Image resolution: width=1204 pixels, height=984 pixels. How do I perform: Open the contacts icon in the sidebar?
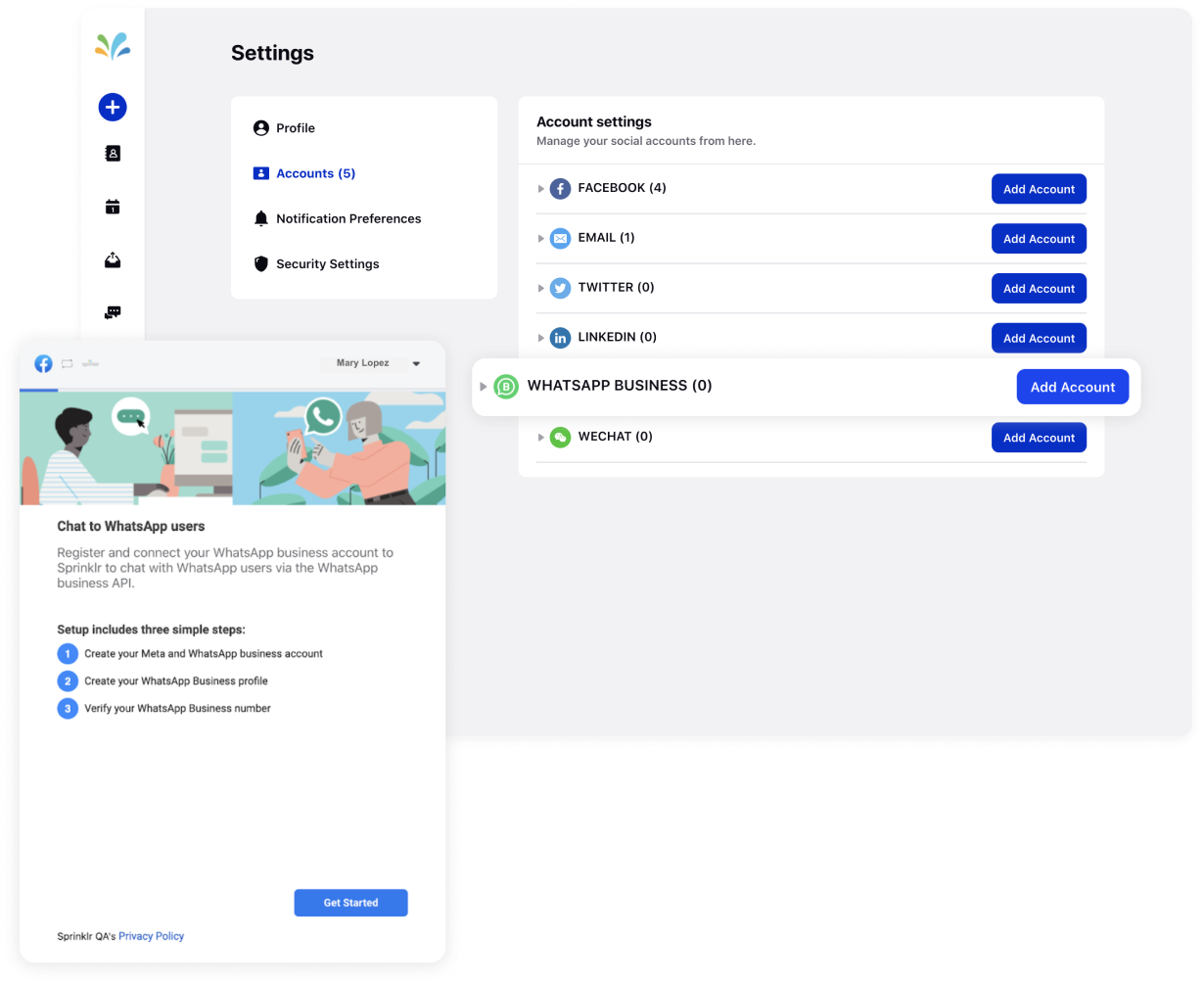tap(113, 154)
